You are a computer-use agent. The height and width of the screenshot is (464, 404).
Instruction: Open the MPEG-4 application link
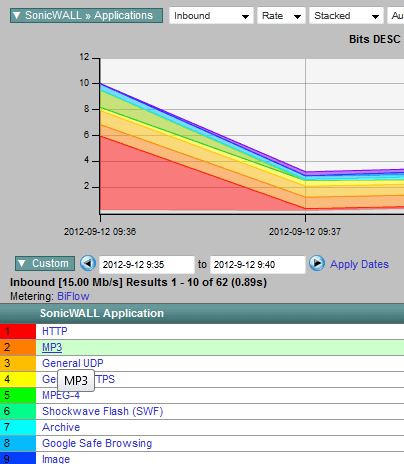point(61,395)
